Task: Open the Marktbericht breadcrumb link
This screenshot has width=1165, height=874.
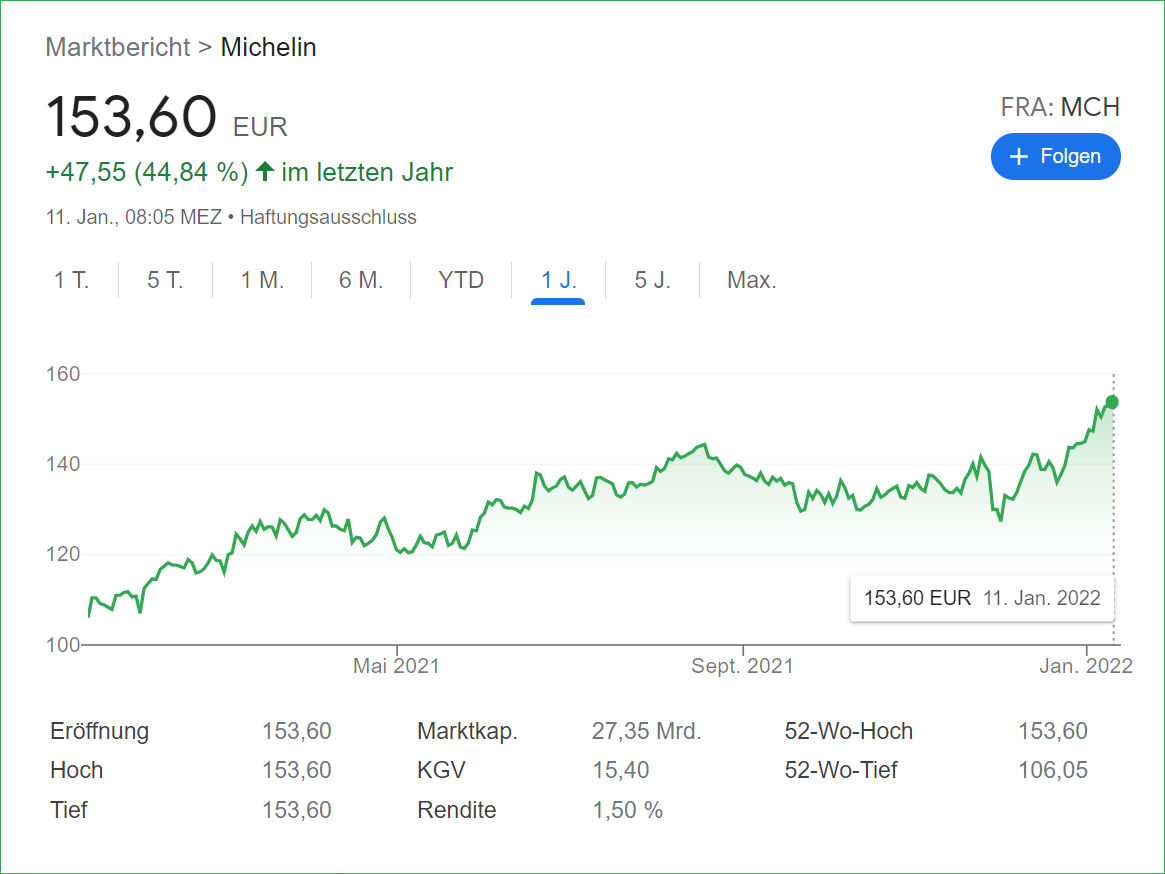Action: (117, 47)
